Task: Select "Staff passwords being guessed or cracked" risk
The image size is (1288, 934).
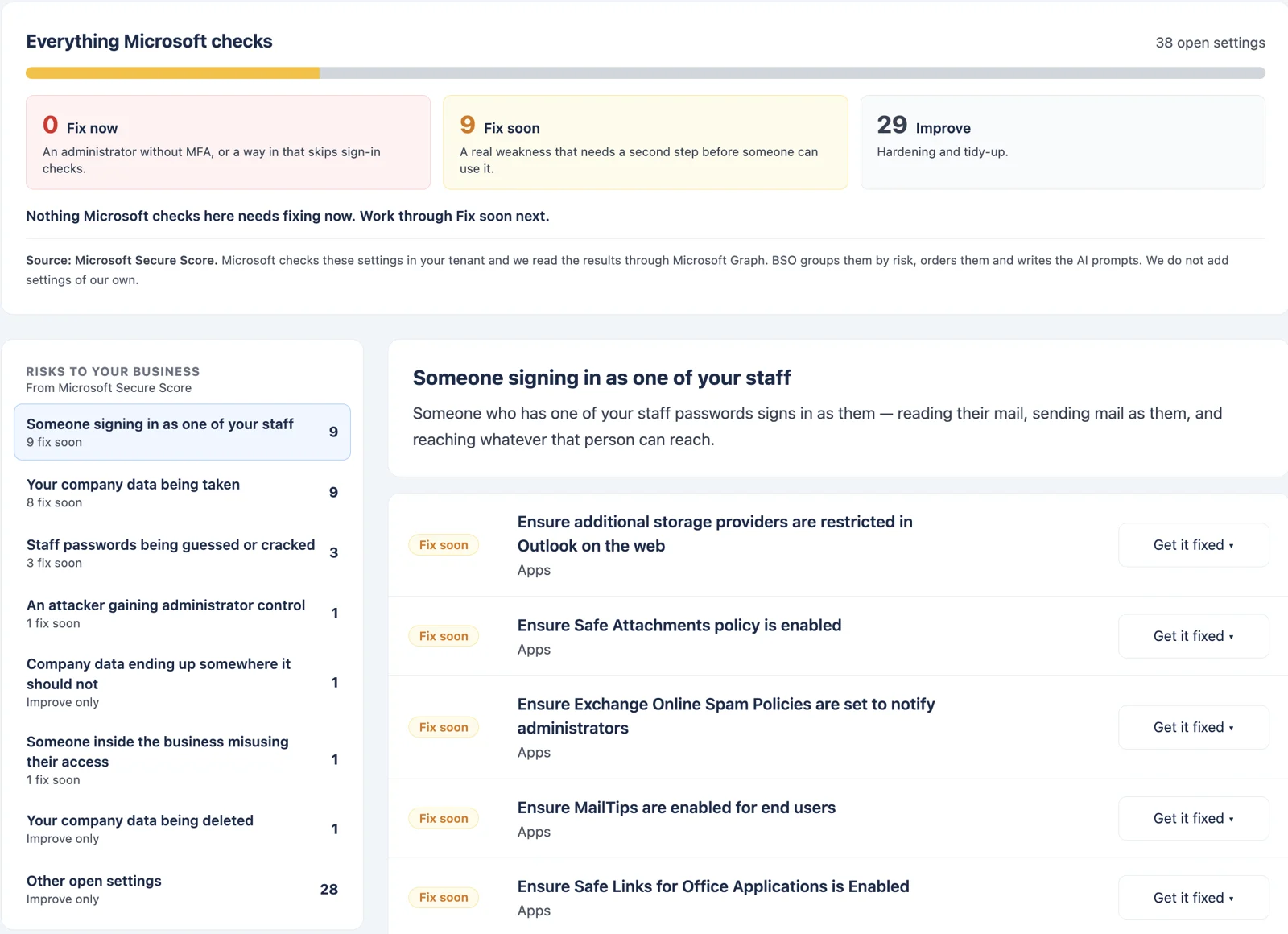Action: click(x=182, y=553)
